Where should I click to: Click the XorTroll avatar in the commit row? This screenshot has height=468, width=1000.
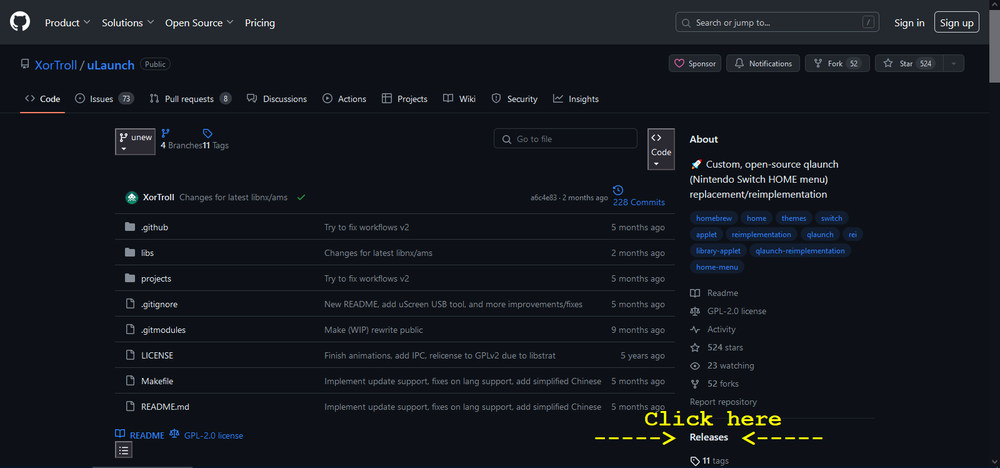[x=131, y=198]
